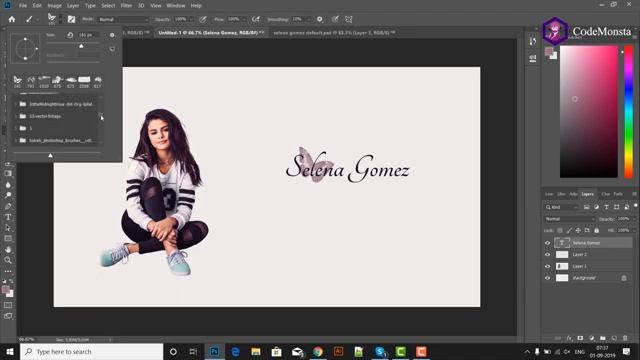Open the Brush tool preset picker

(x=31, y=19)
